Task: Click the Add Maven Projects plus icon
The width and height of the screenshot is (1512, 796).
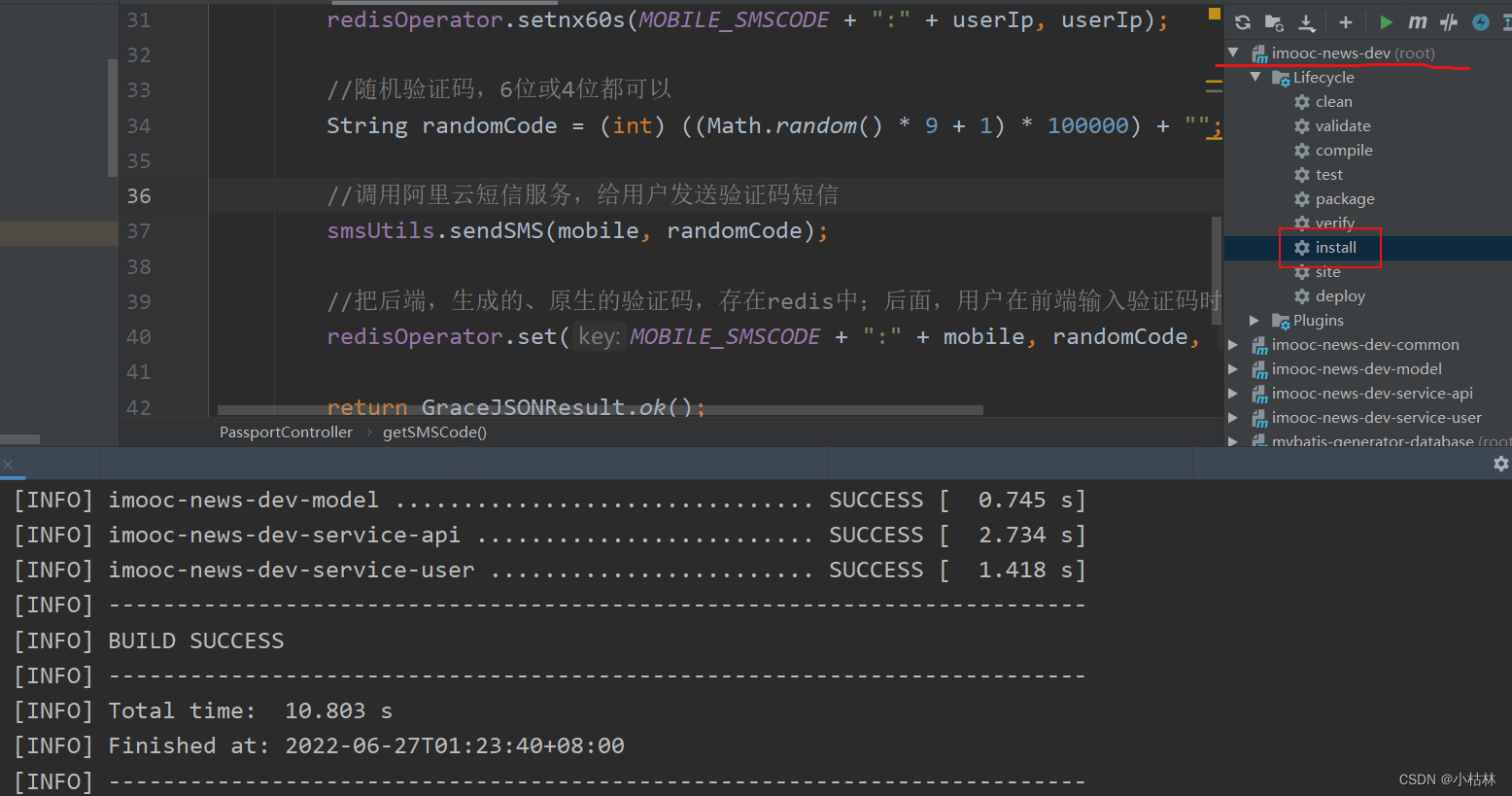Action: (x=1346, y=22)
